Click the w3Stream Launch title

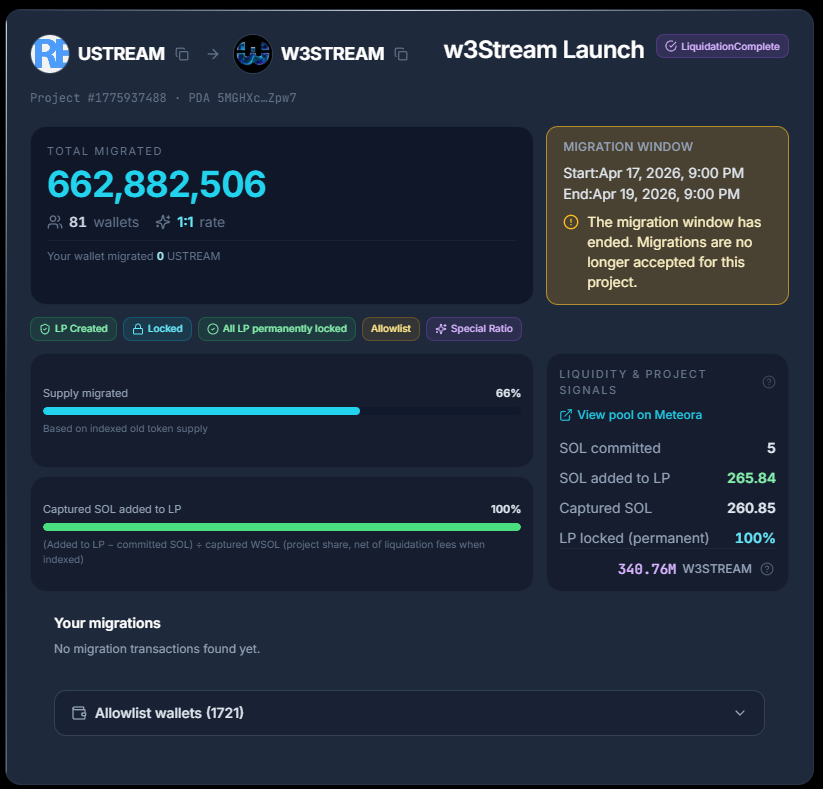[544, 50]
